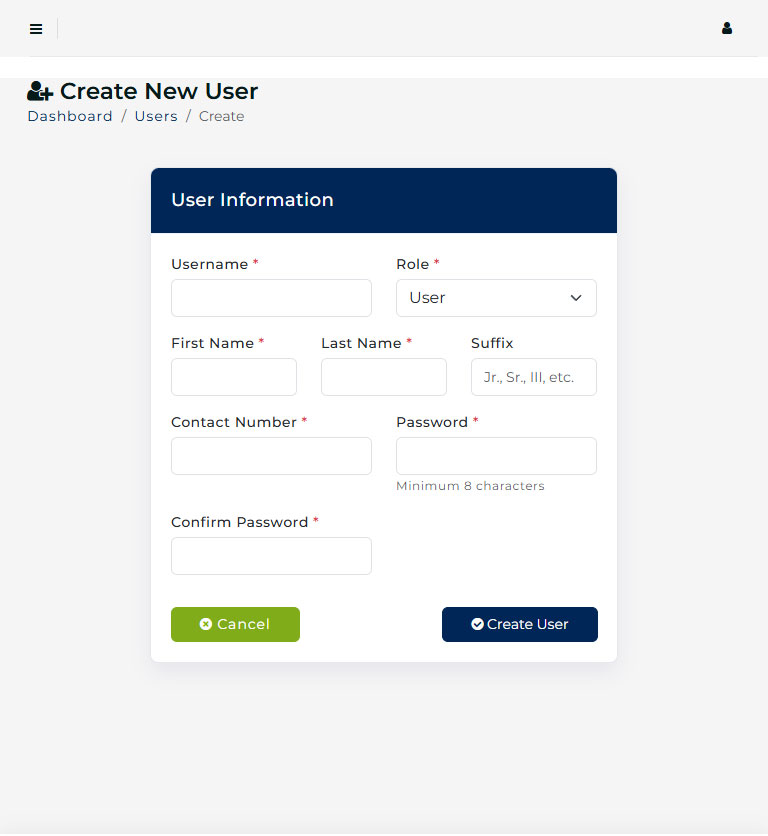Viewport: 768px width, 836px height.
Task: Submit with the Create User button
Action: (x=520, y=624)
